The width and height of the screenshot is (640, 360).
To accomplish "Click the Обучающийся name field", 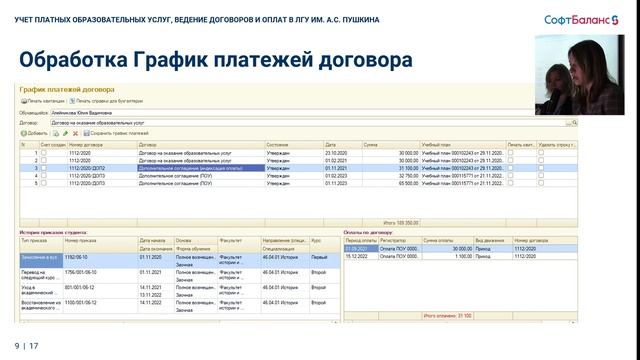I will tap(292, 113).
